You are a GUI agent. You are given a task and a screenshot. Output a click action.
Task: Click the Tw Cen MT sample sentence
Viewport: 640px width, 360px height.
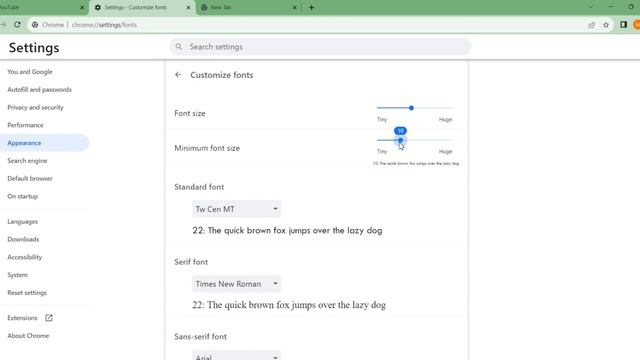coord(287,231)
